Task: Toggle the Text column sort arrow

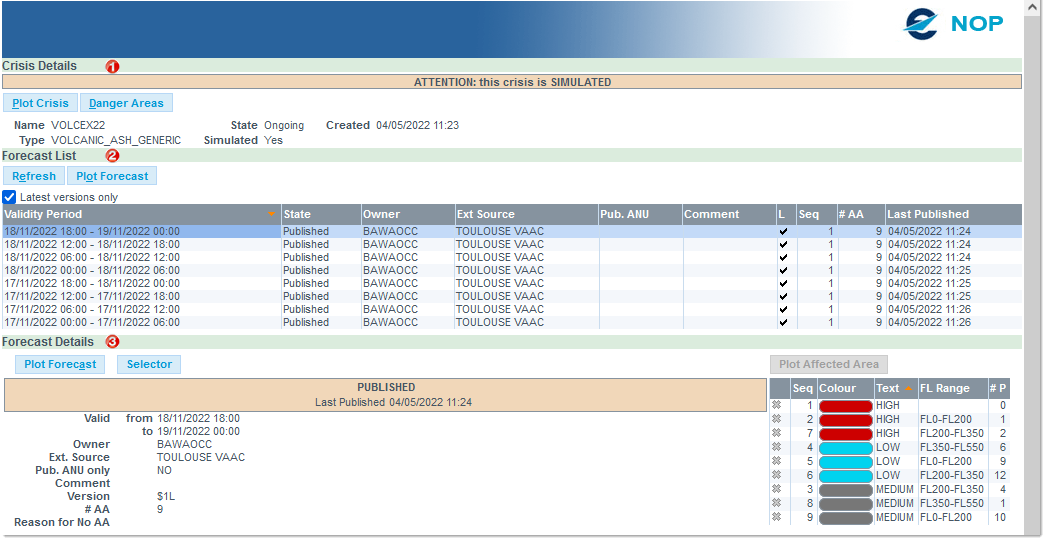Action: click(x=908, y=388)
